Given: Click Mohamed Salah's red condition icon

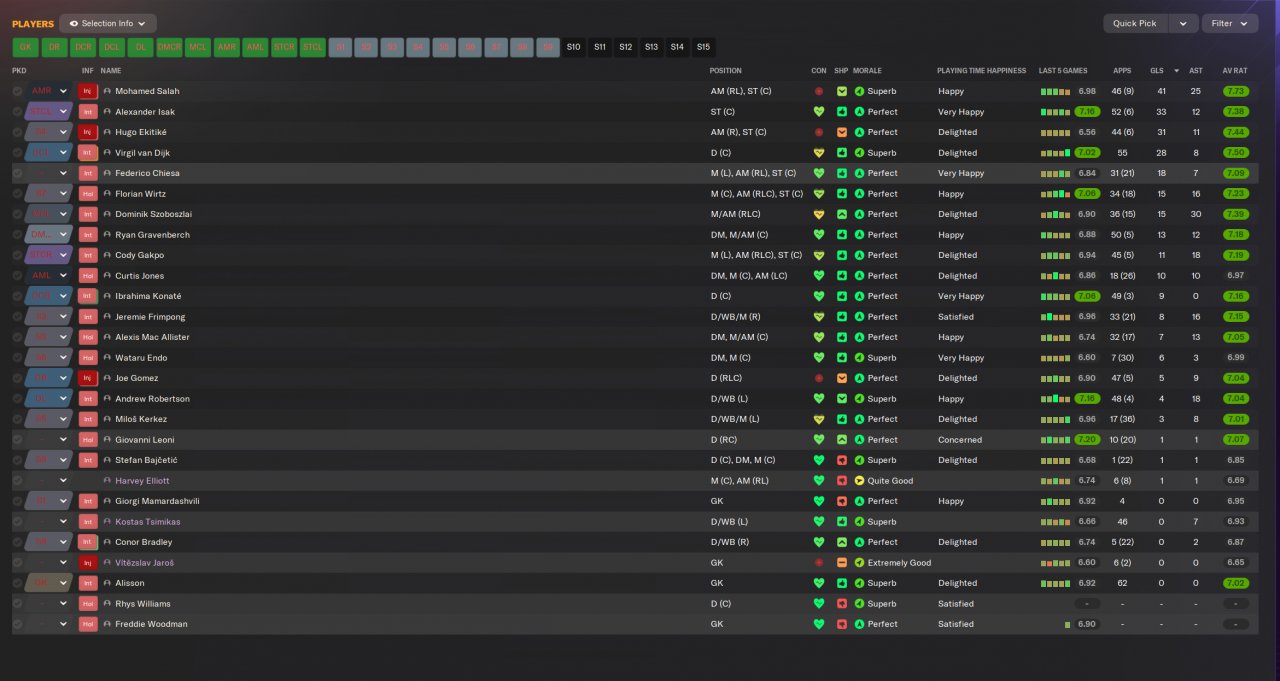Looking at the screenshot, I should [x=819, y=91].
